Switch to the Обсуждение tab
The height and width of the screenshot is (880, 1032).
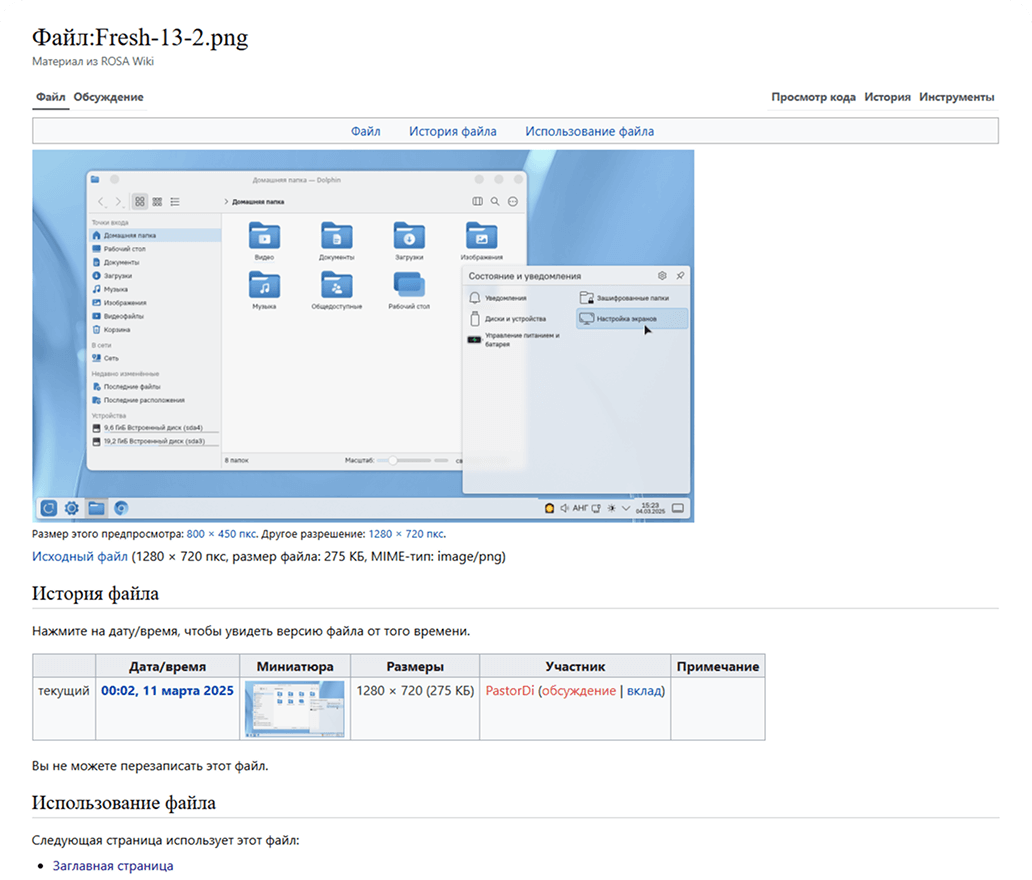point(108,97)
